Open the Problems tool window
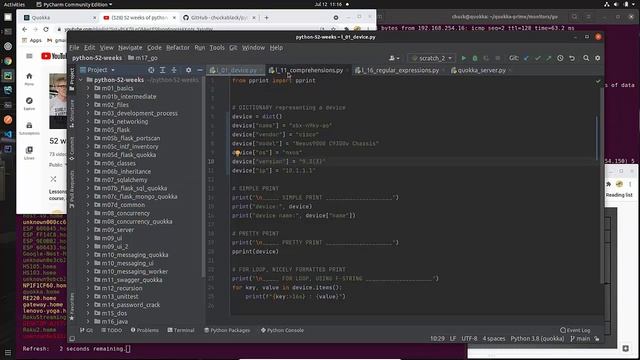The height and width of the screenshot is (360, 640). 145,330
